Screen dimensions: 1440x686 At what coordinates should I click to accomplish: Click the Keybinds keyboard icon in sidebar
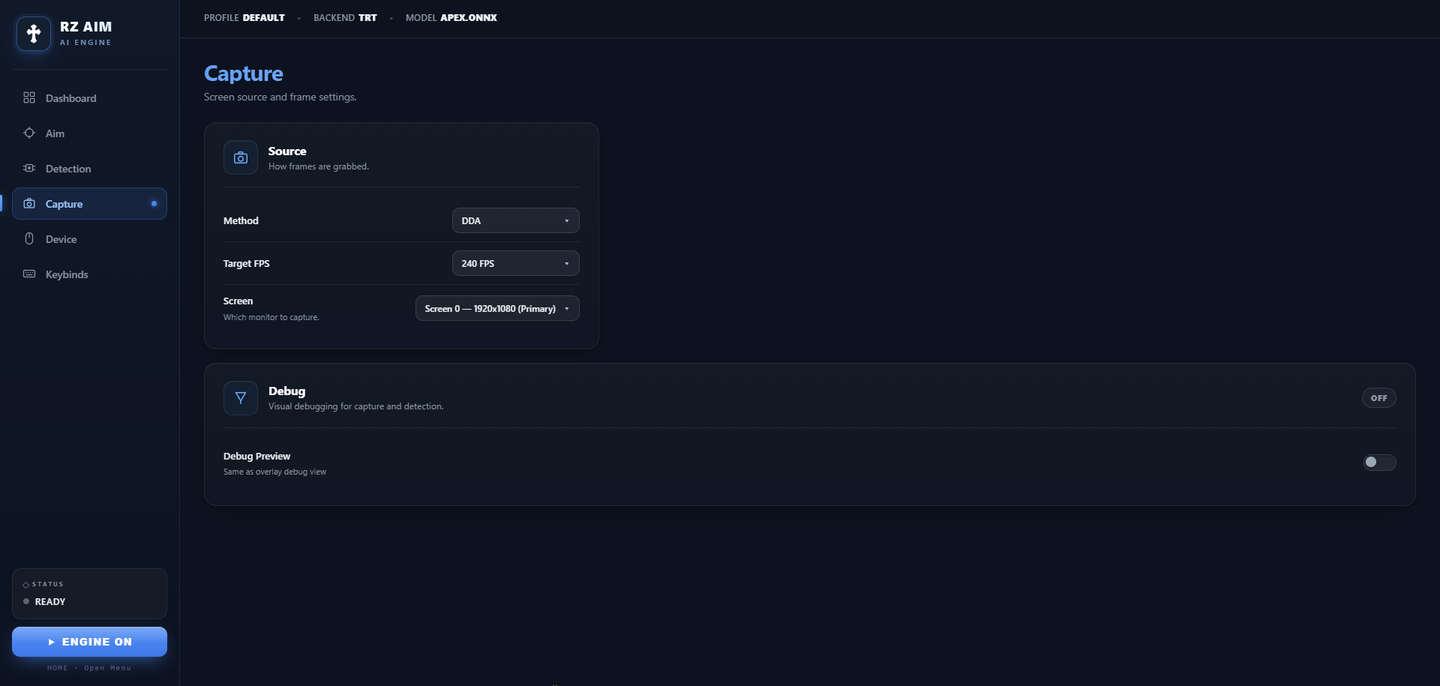click(x=29, y=274)
